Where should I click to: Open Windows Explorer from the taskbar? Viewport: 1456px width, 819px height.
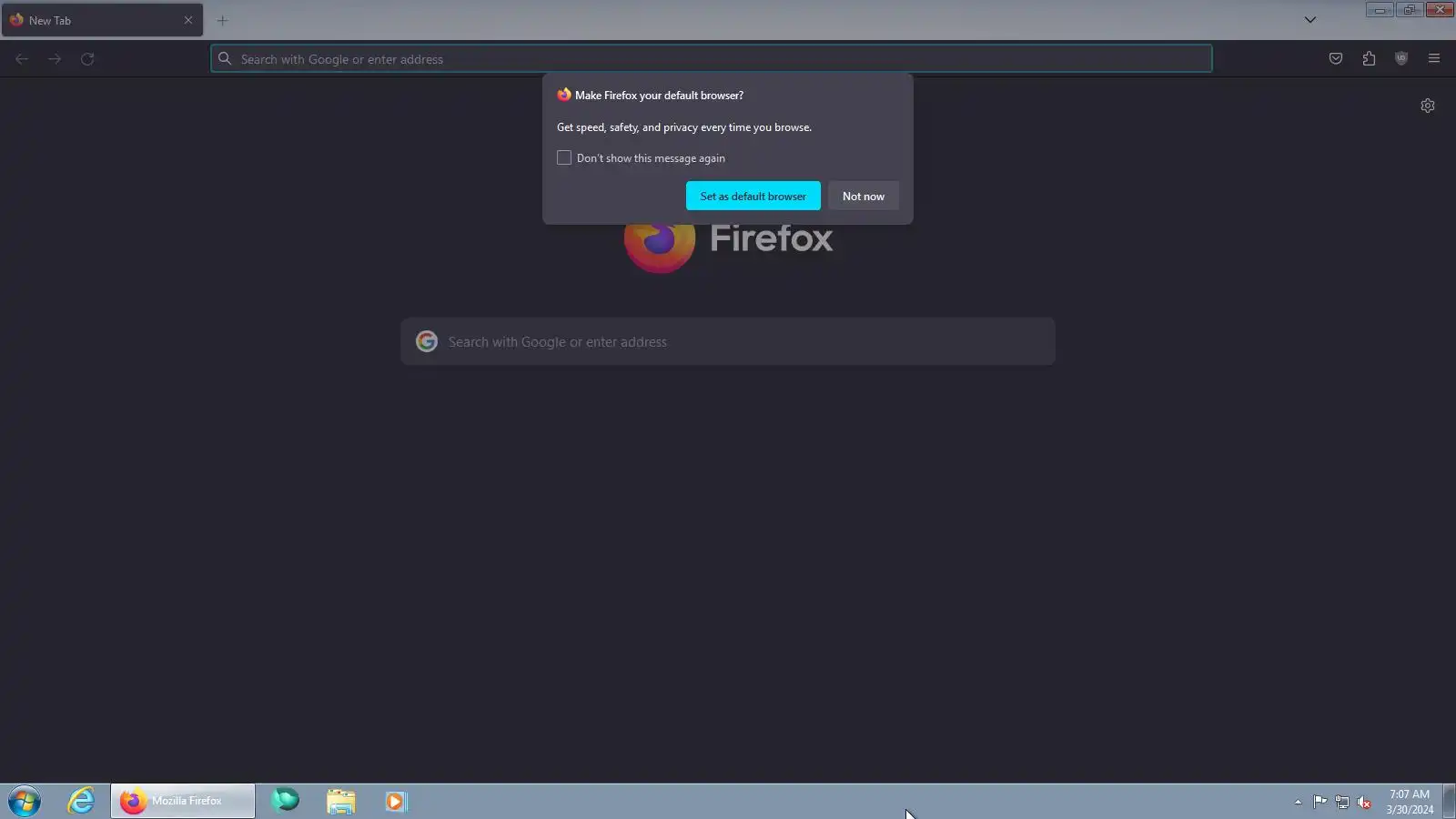(x=341, y=801)
